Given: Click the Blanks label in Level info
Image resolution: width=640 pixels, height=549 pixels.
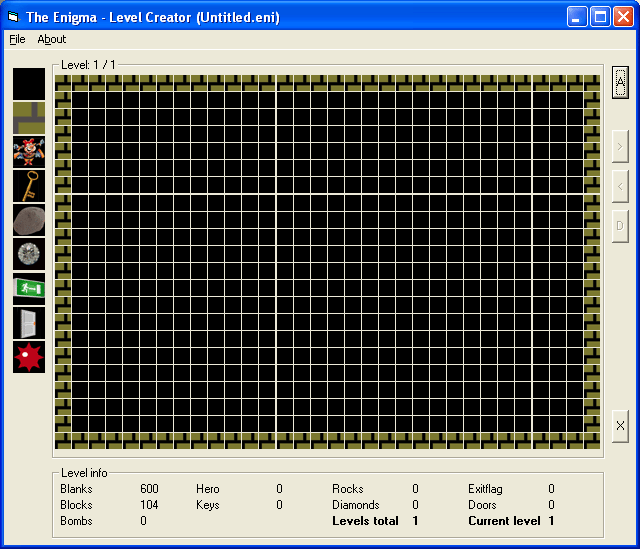Looking at the screenshot, I should point(76,489).
